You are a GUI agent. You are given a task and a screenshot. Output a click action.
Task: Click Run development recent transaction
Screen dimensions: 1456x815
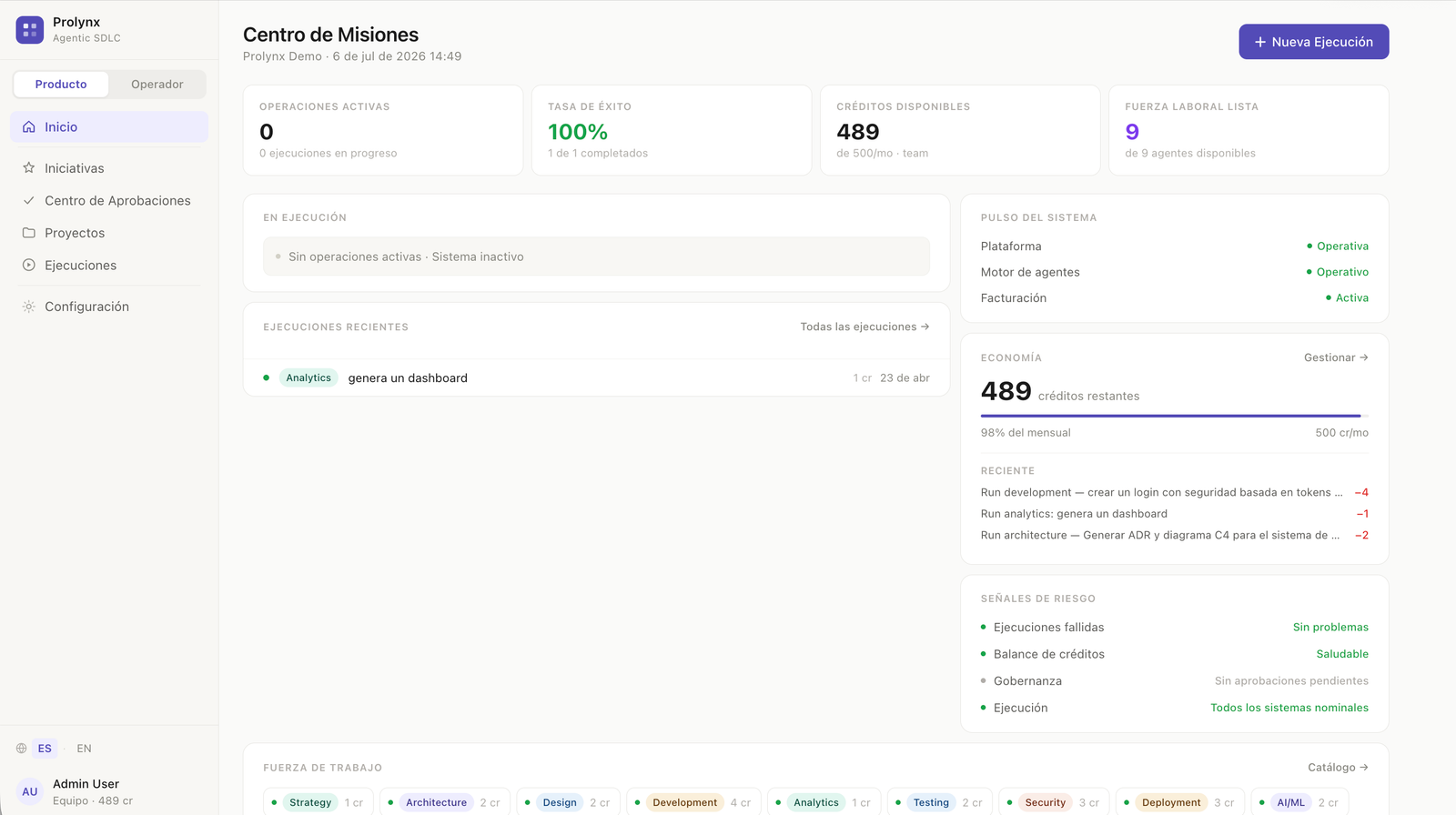[1174, 492]
